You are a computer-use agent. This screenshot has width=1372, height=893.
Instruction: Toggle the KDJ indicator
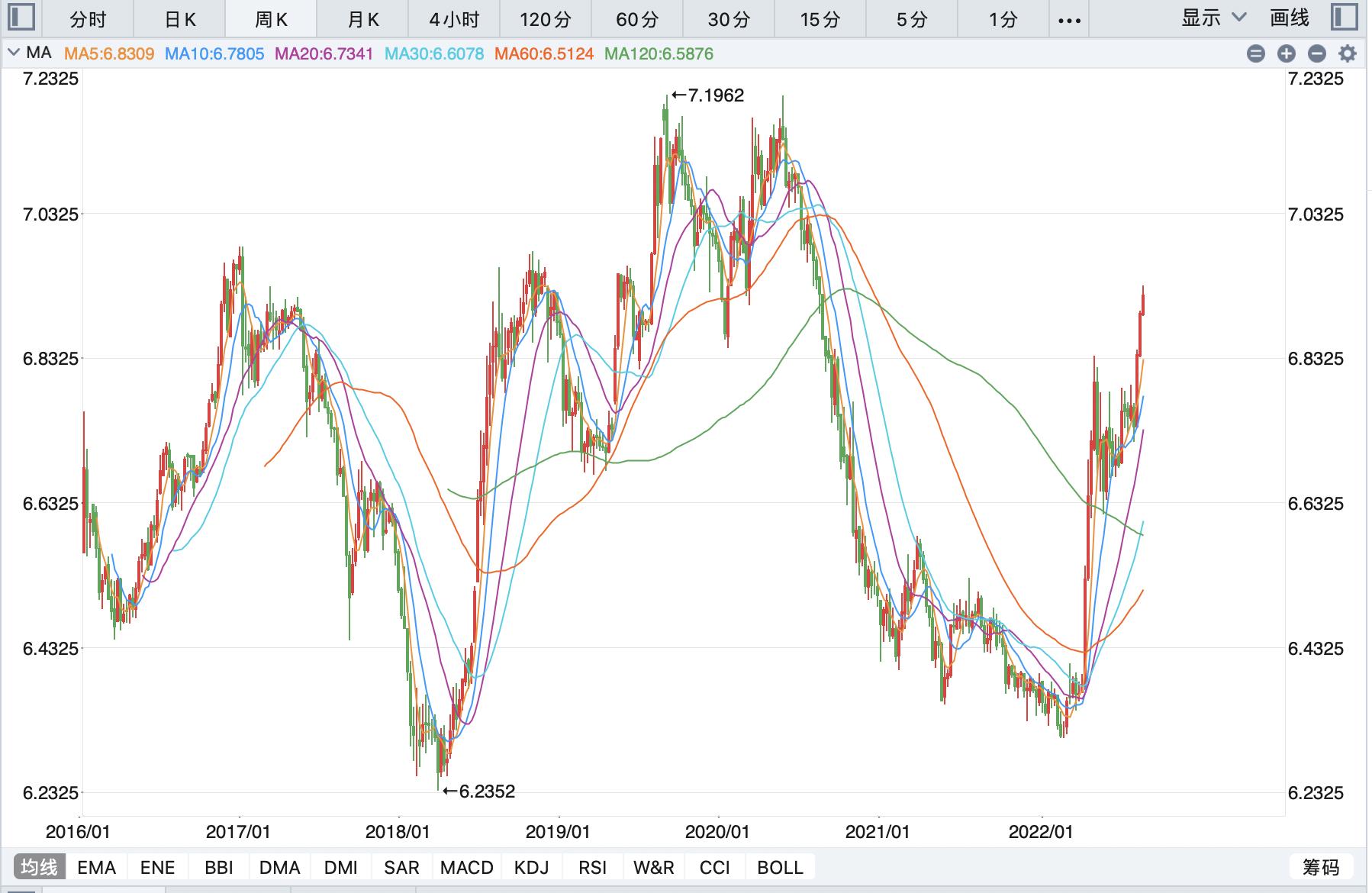click(531, 868)
